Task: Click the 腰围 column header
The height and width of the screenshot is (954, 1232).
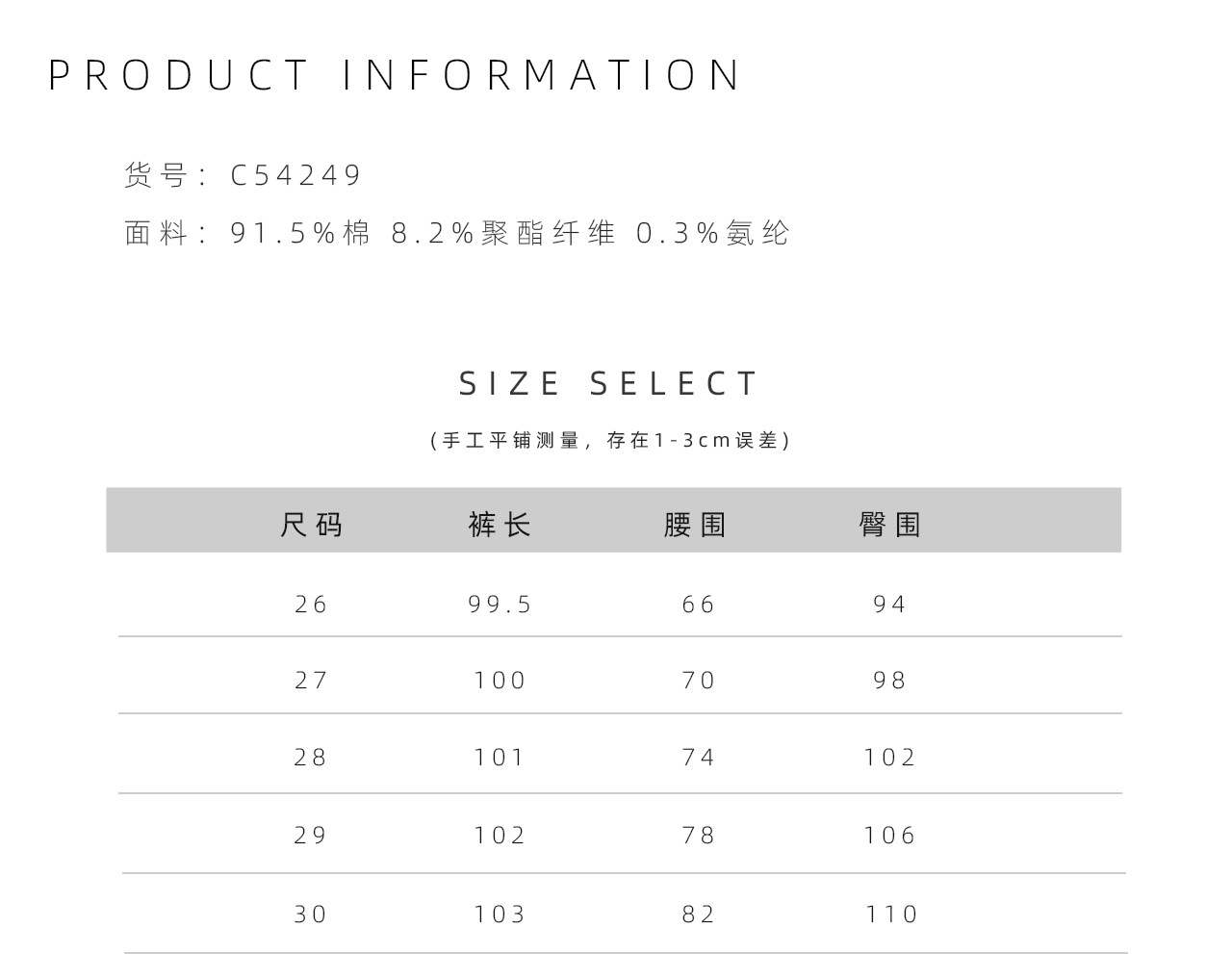Action: [696, 525]
